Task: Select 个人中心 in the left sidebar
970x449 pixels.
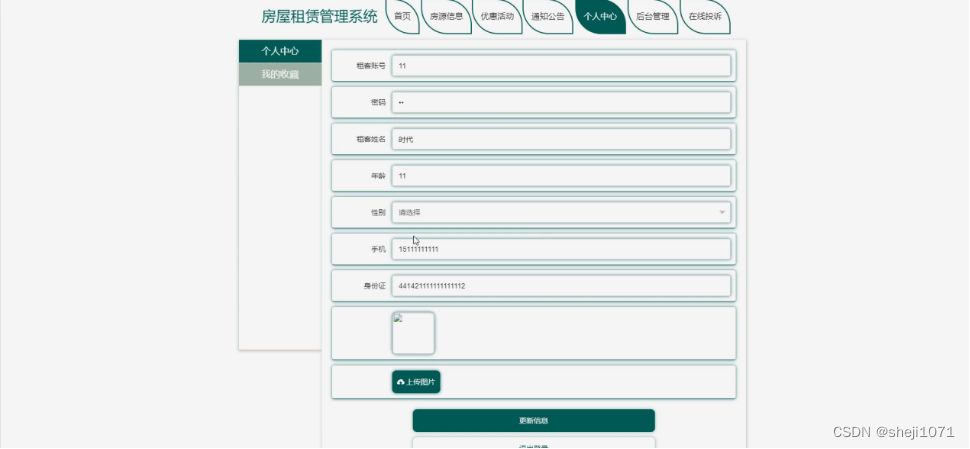Action: (x=280, y=51)
